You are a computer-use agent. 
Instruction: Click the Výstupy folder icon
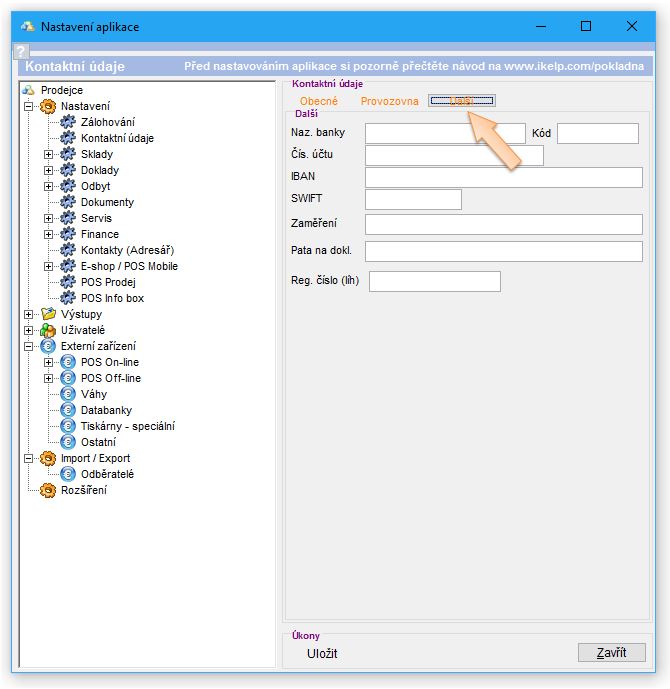coord(48,314)
